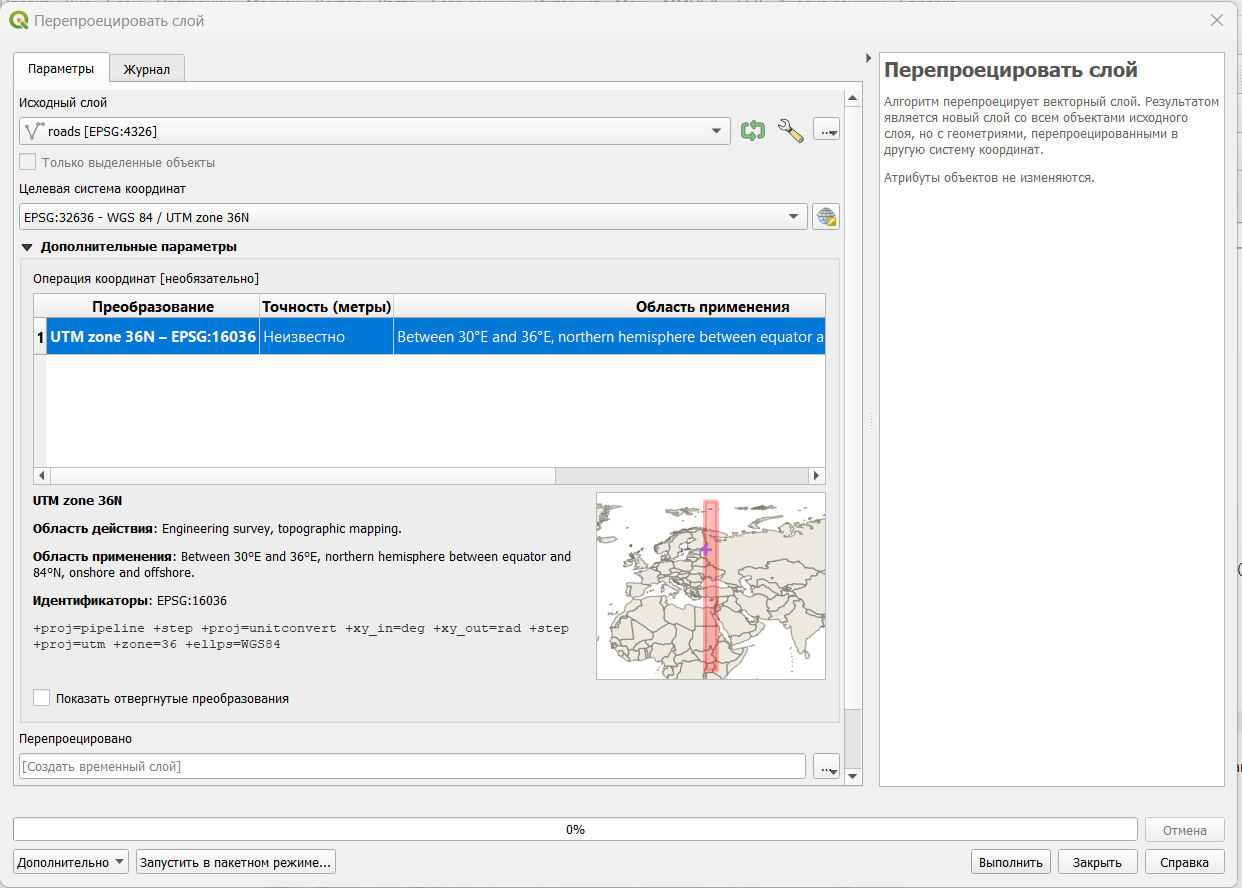The image size is (1242, 888).
Task: Click the up arrow of parameters scrollbar
Action: [853, 97]
